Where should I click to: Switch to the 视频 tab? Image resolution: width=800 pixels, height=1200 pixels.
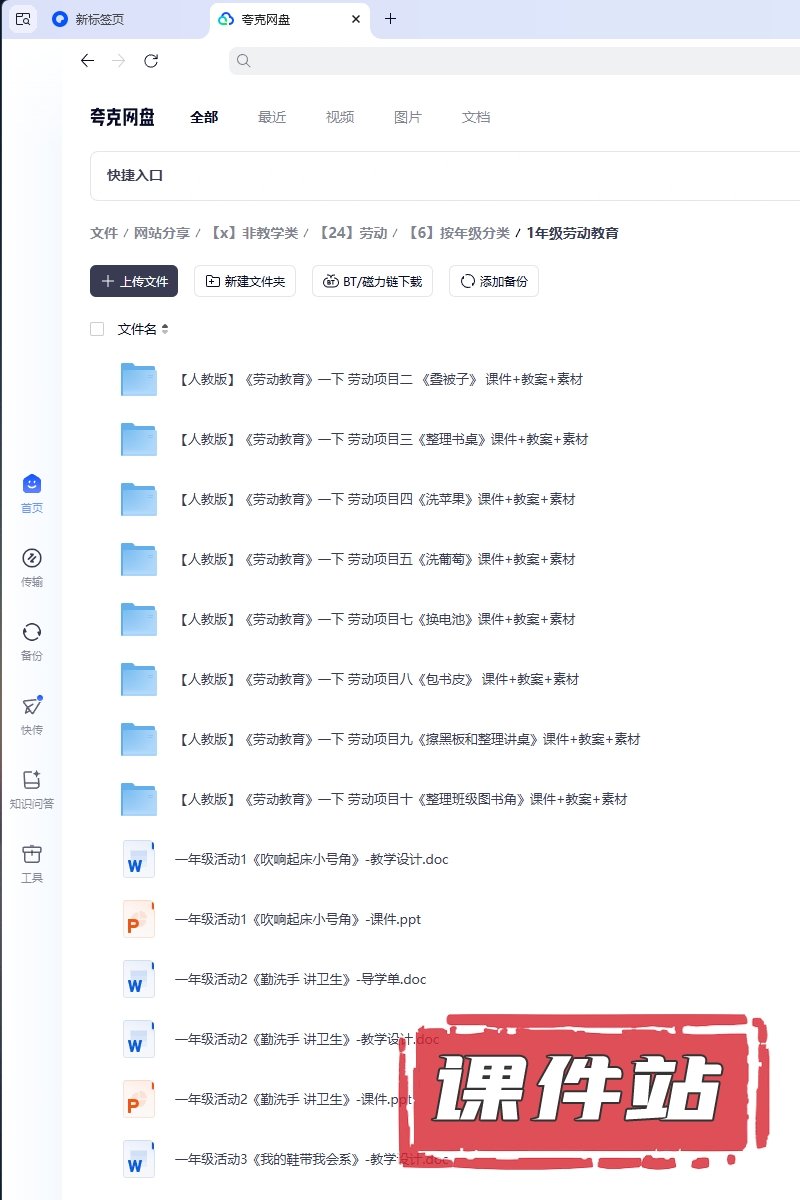tap(340, 117)
